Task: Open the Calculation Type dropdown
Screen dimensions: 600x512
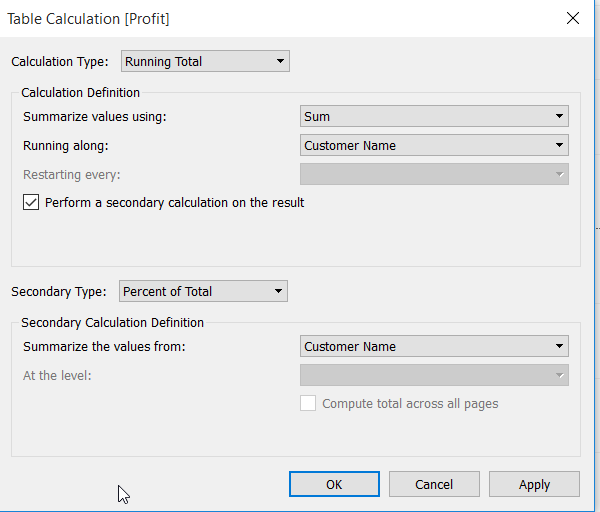Action: tap(205, 61)
